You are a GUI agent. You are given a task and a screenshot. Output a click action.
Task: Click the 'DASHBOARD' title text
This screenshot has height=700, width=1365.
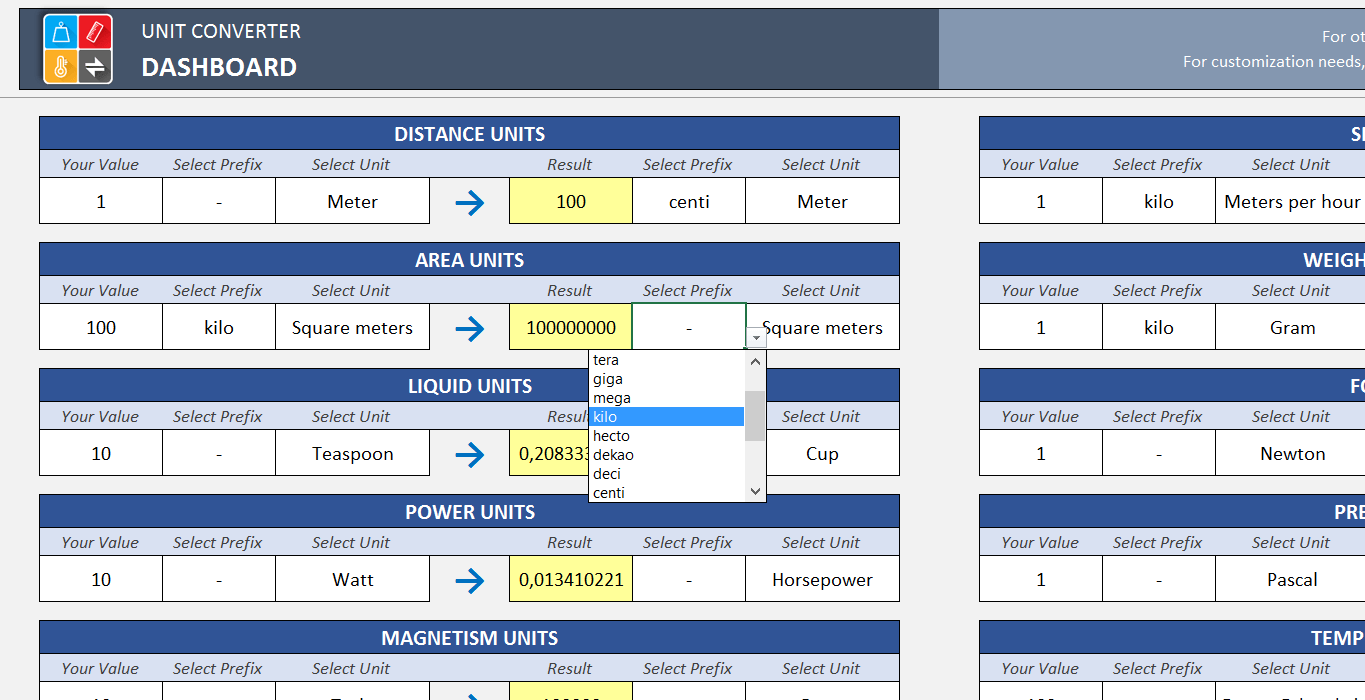pyautogui.click(x=219, y=67)
